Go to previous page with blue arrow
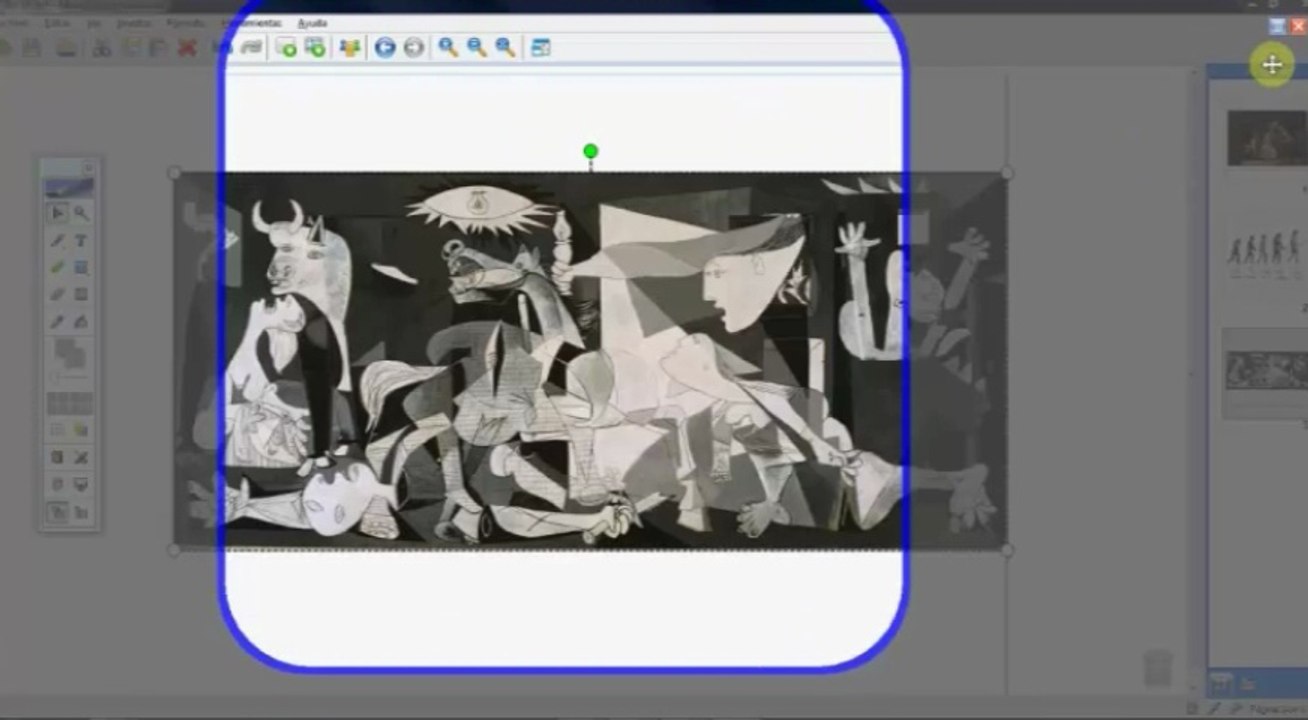 pyautogui.click(x=385, y=47)
